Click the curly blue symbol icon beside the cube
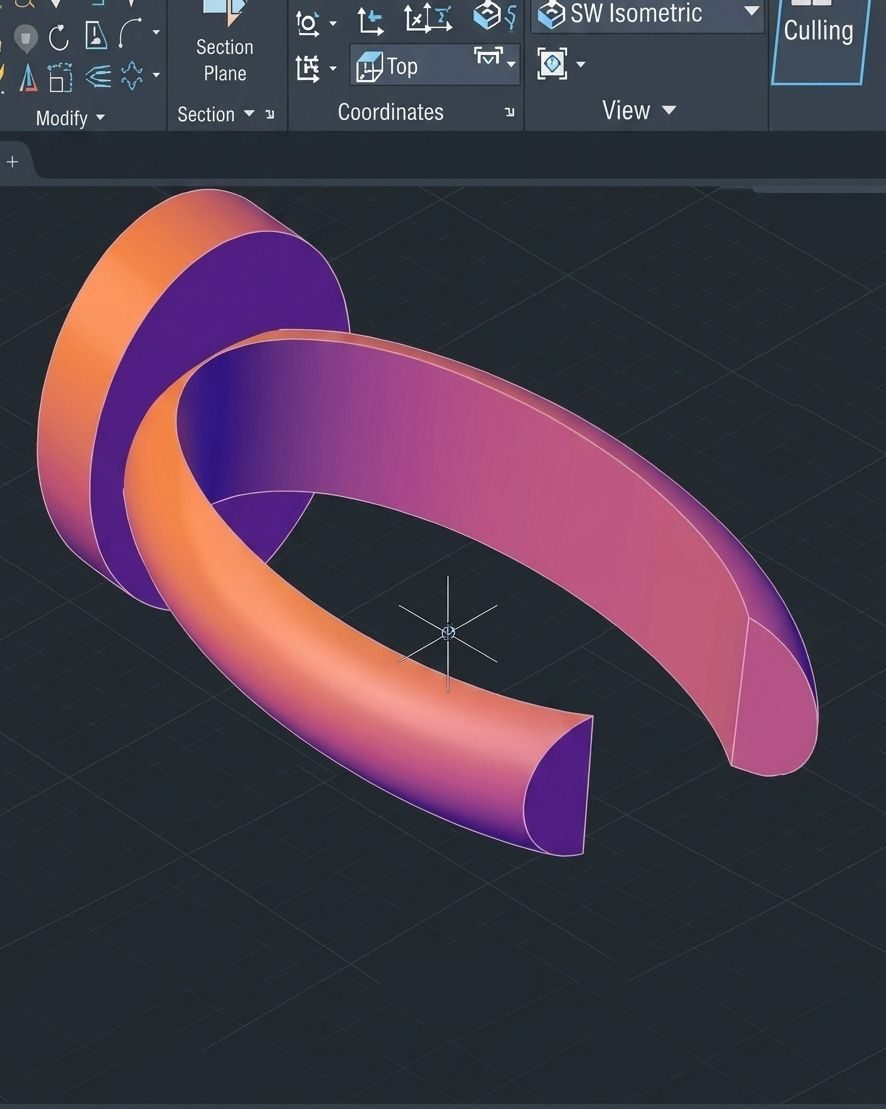Screen dimensions: 886x1109 (511, 17)
